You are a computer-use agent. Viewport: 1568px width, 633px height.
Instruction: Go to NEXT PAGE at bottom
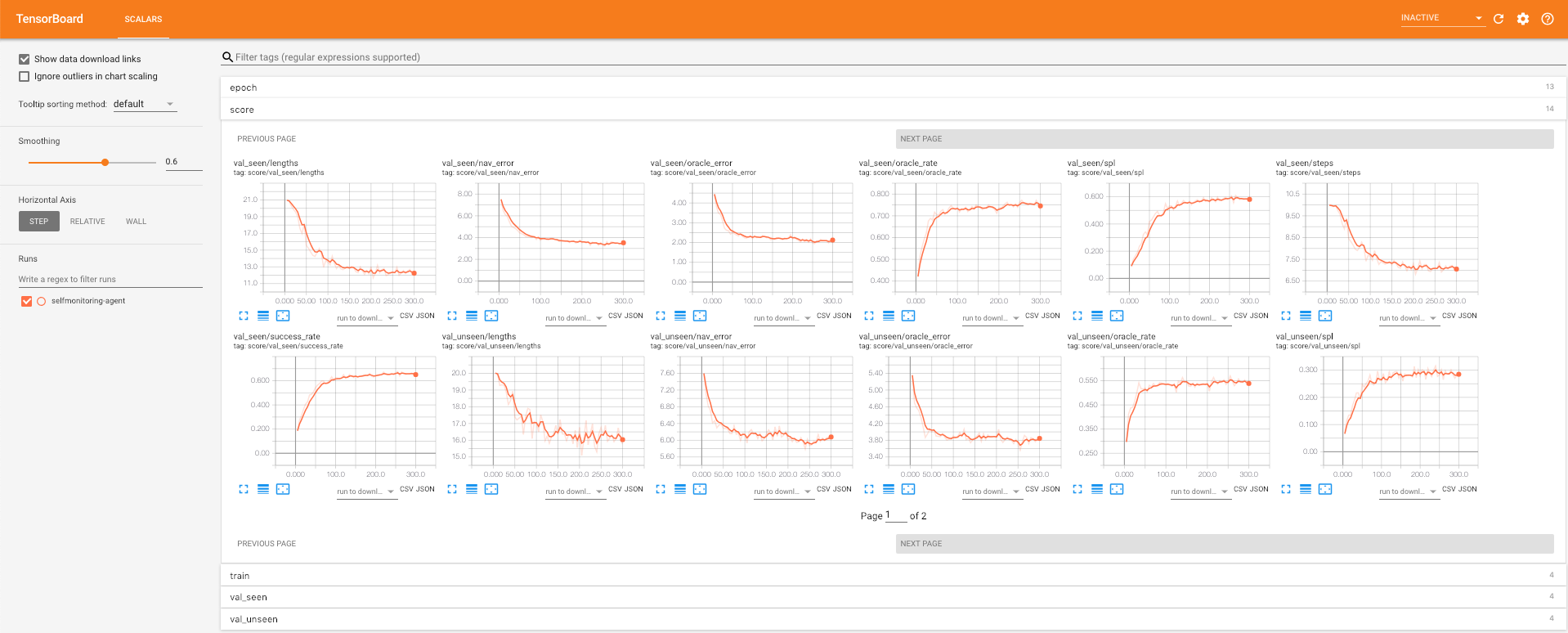coord(1225,544)
